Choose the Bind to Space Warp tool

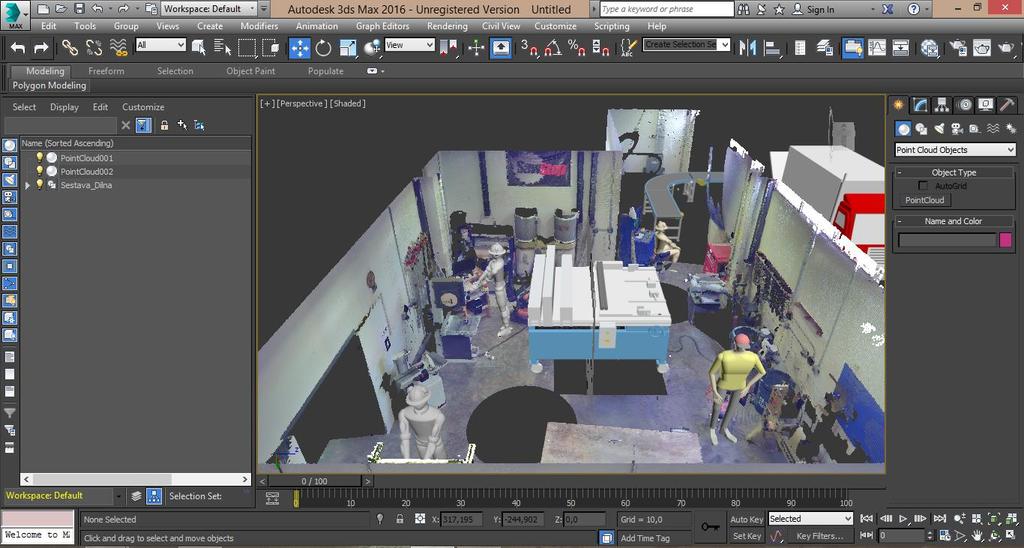coord(118,48)
